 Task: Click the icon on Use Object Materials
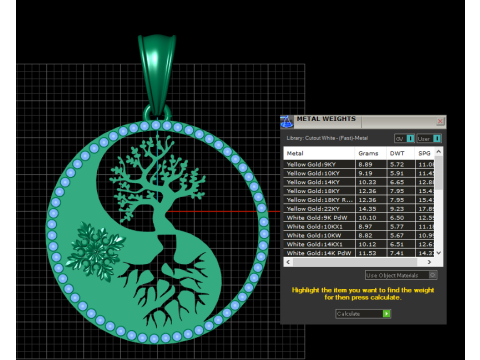coord(432,275)
